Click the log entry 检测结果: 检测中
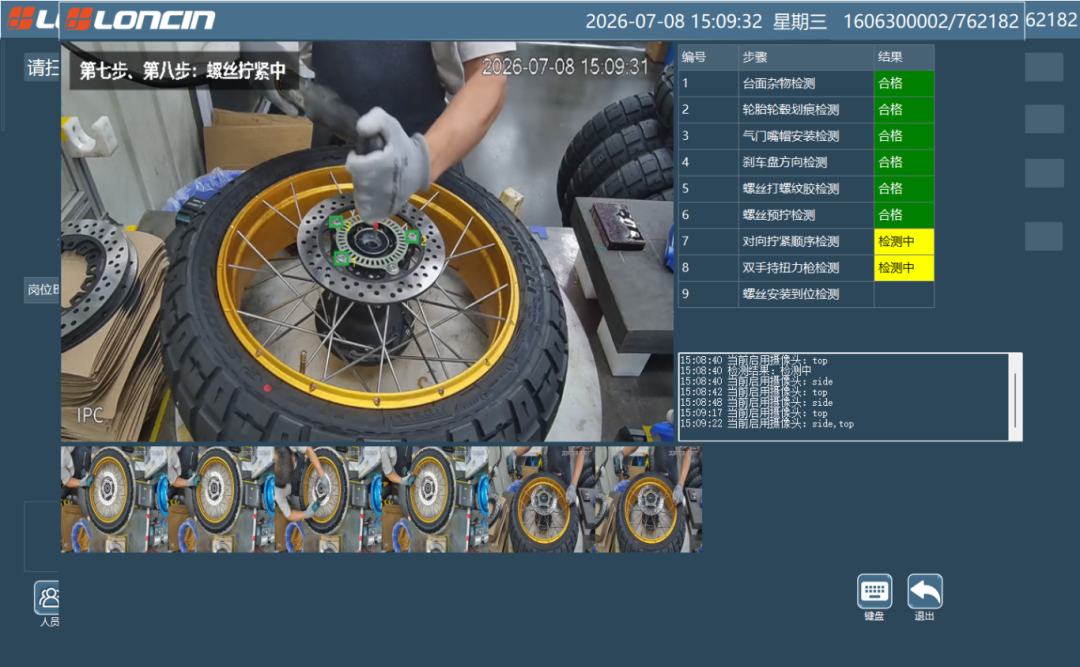Viewport: 1080px width, 667px height. [x=746, y=371]
